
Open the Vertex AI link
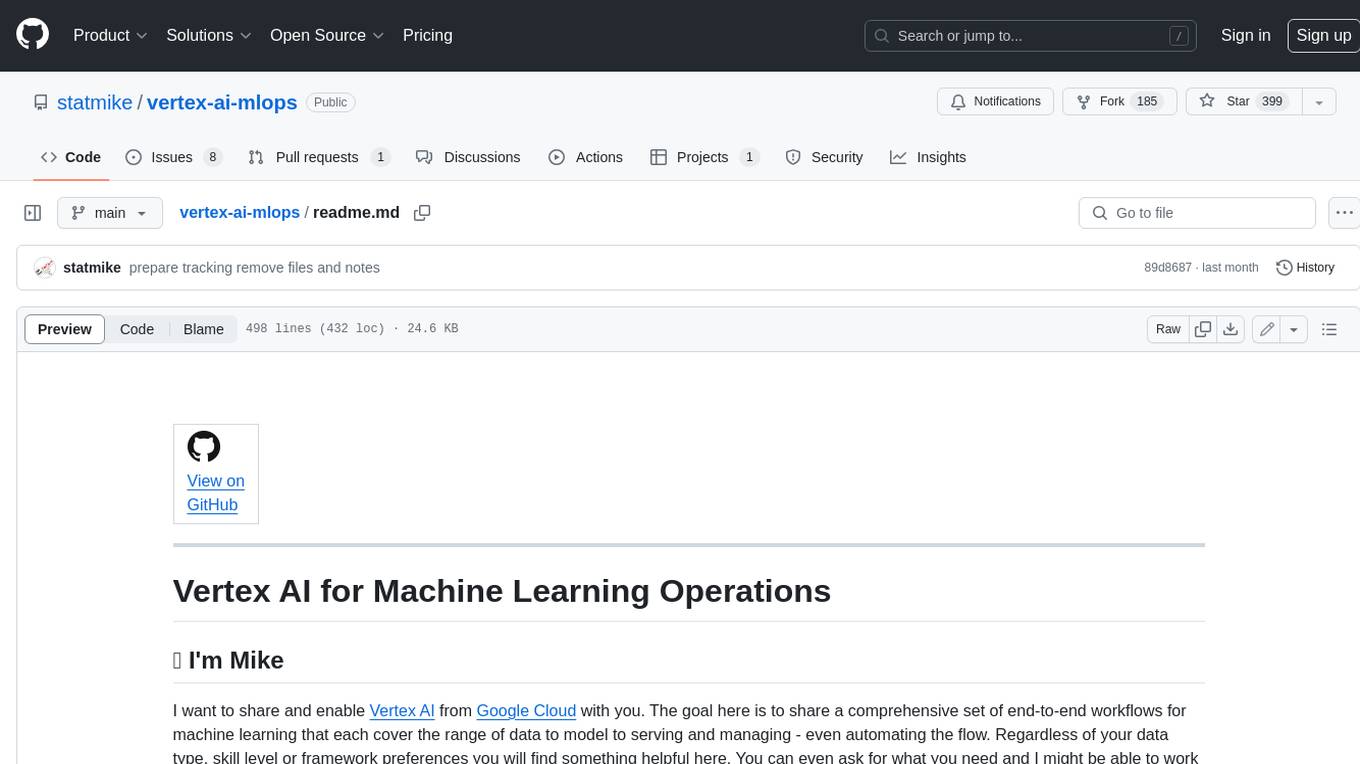pos(402,711)
